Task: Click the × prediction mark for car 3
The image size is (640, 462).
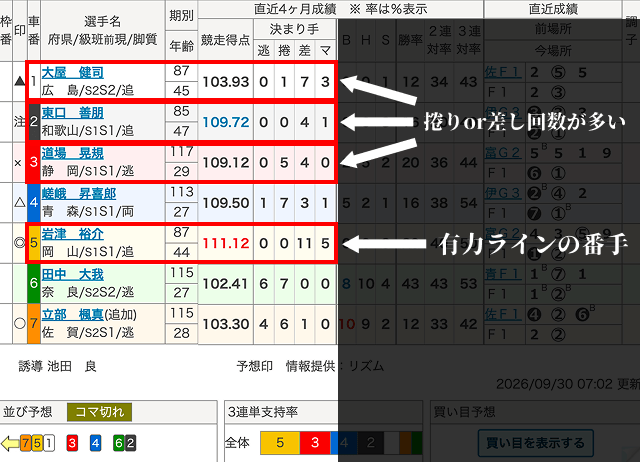Action: coord(18,163)
